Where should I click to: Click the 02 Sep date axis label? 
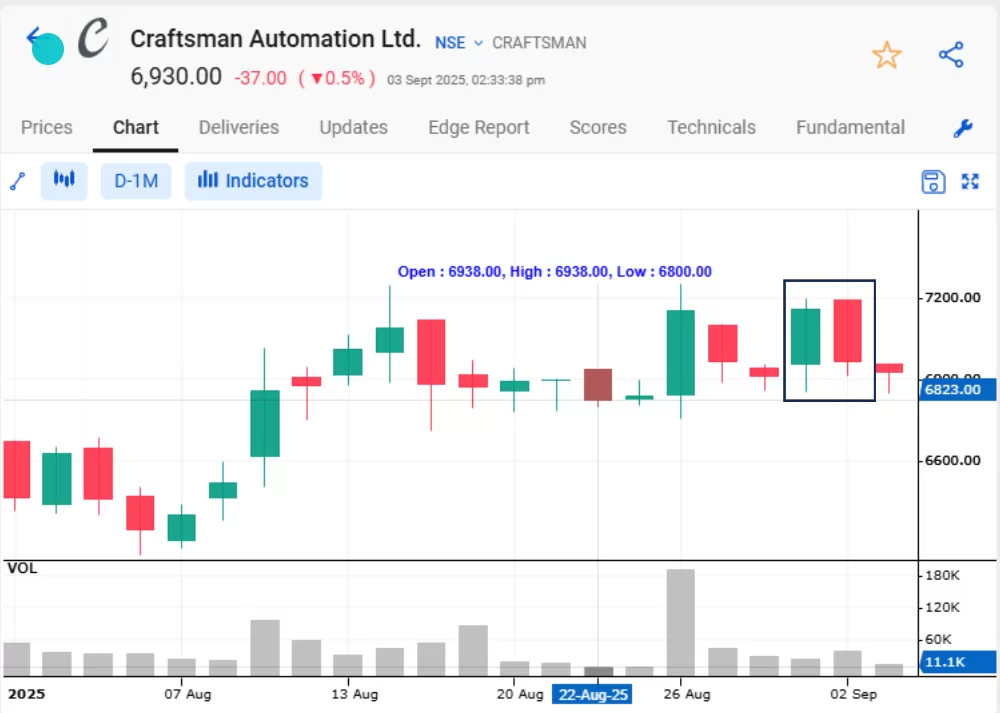[853, 694]
